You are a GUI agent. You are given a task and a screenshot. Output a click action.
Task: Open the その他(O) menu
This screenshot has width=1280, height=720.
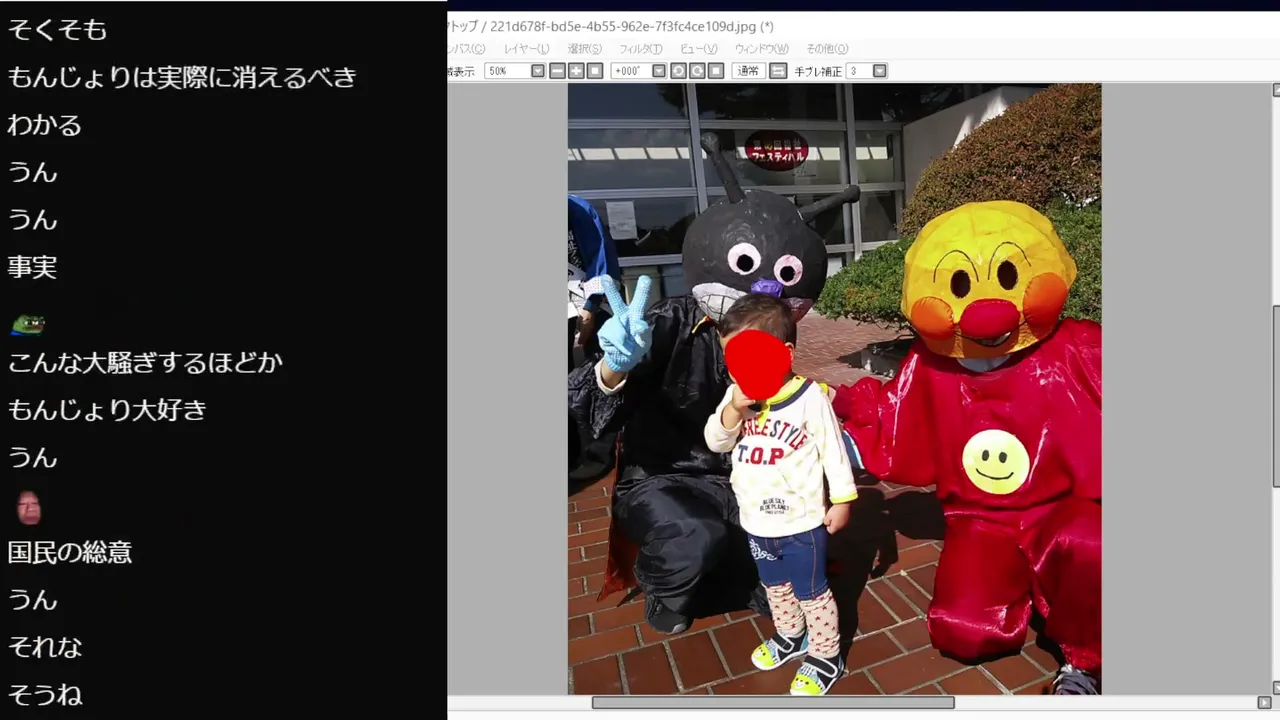827,49
